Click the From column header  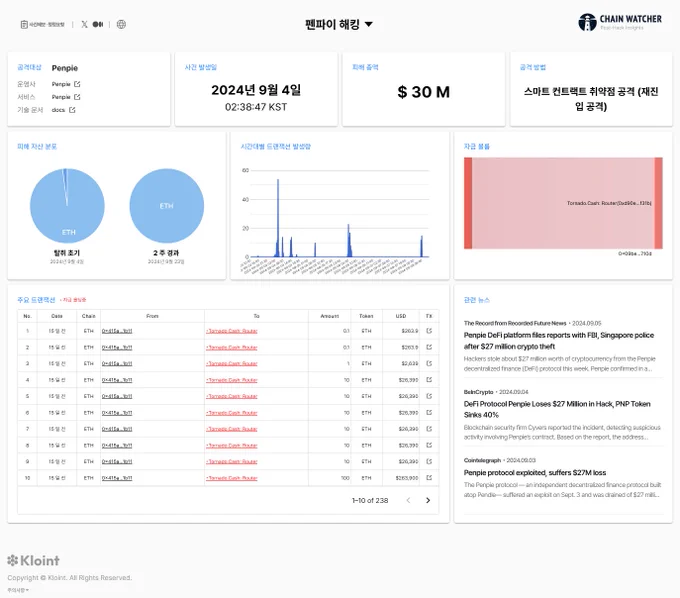[152, 316]
